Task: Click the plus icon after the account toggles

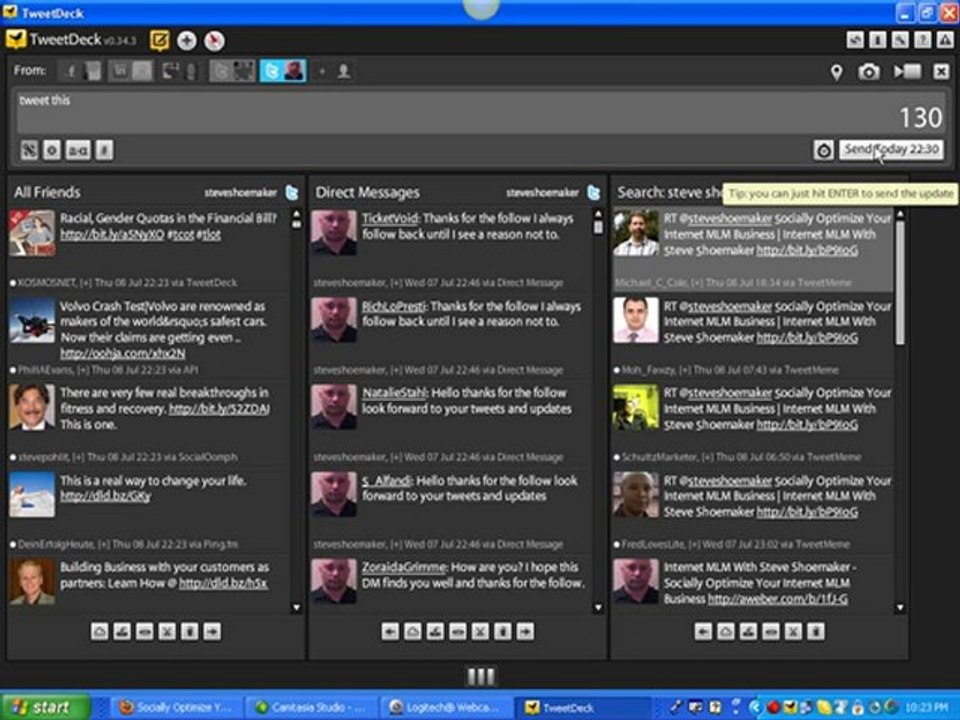Action: (322, 72)
